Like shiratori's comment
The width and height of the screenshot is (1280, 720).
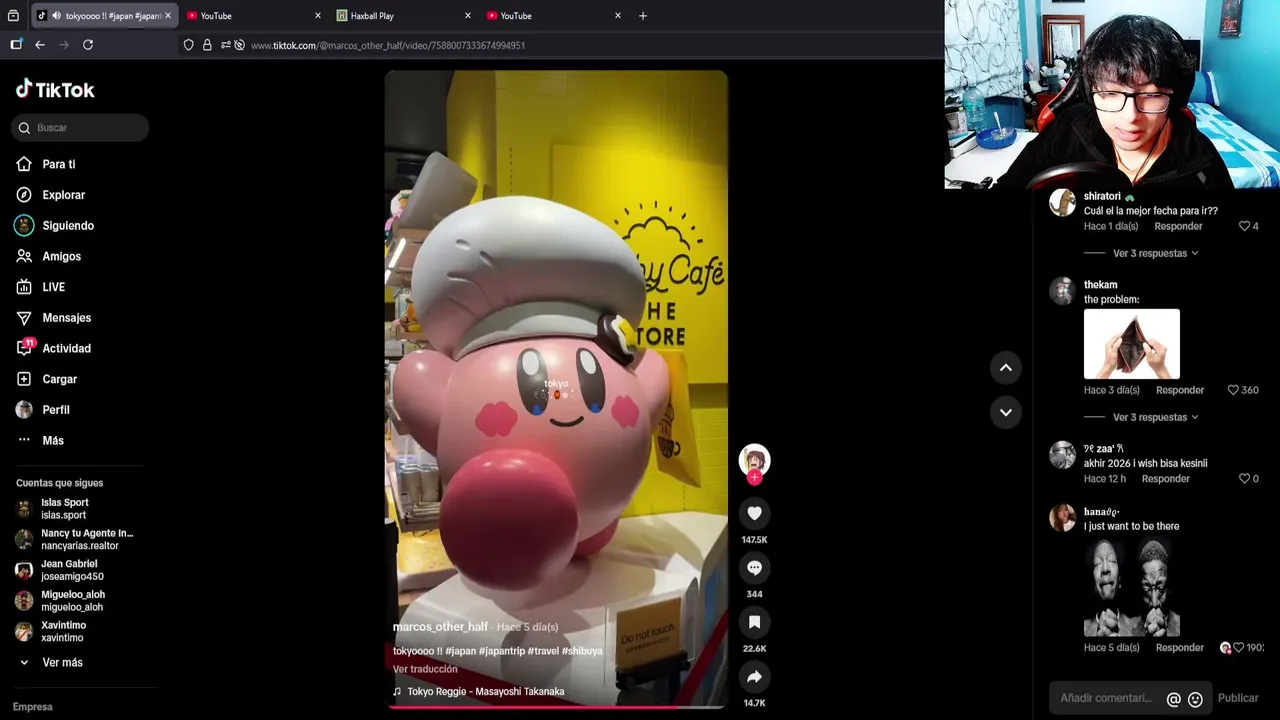[1244, 227]
